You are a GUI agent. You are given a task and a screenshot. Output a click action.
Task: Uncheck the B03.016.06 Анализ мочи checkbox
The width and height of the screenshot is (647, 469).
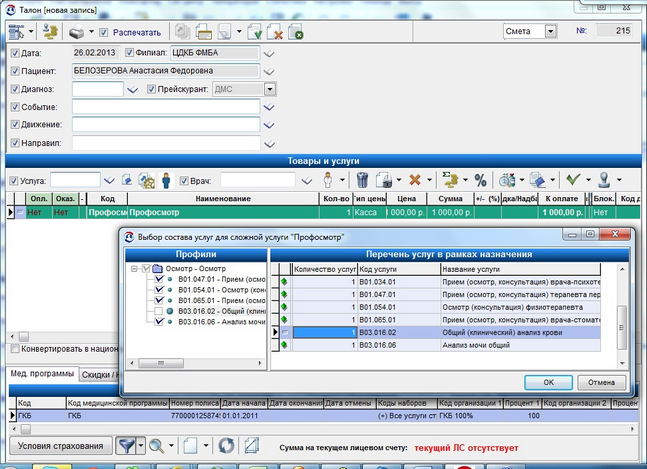click(158, 322)
